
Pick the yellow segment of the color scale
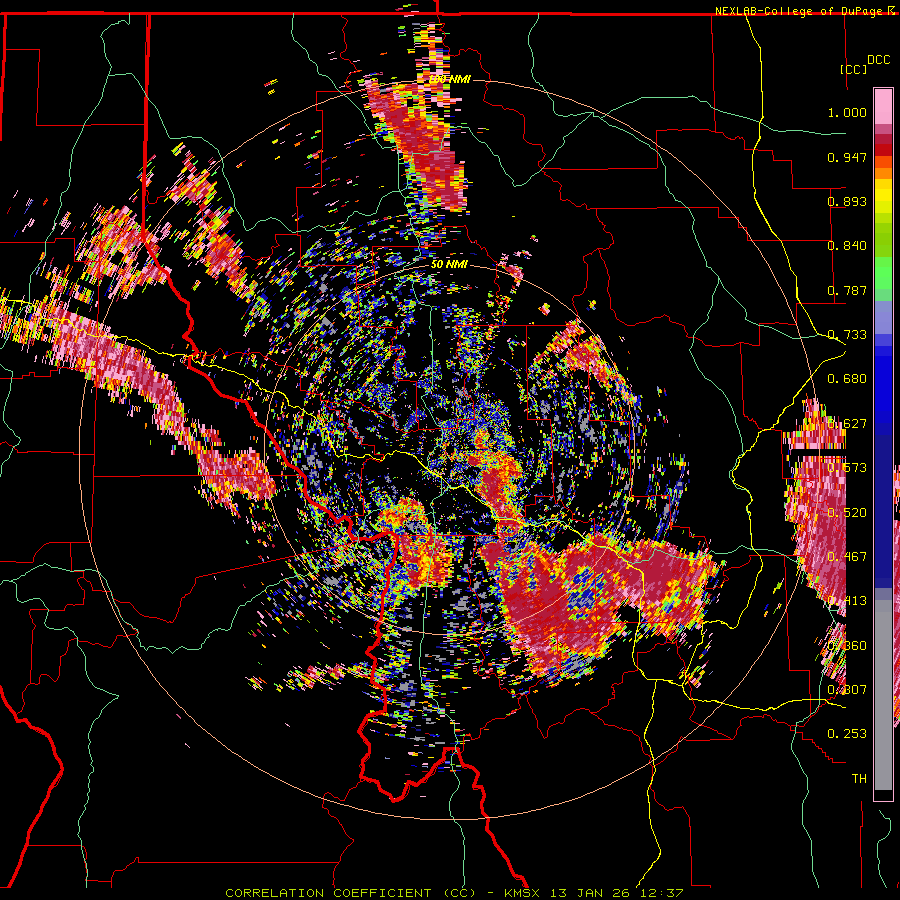[x=883, y=197]
